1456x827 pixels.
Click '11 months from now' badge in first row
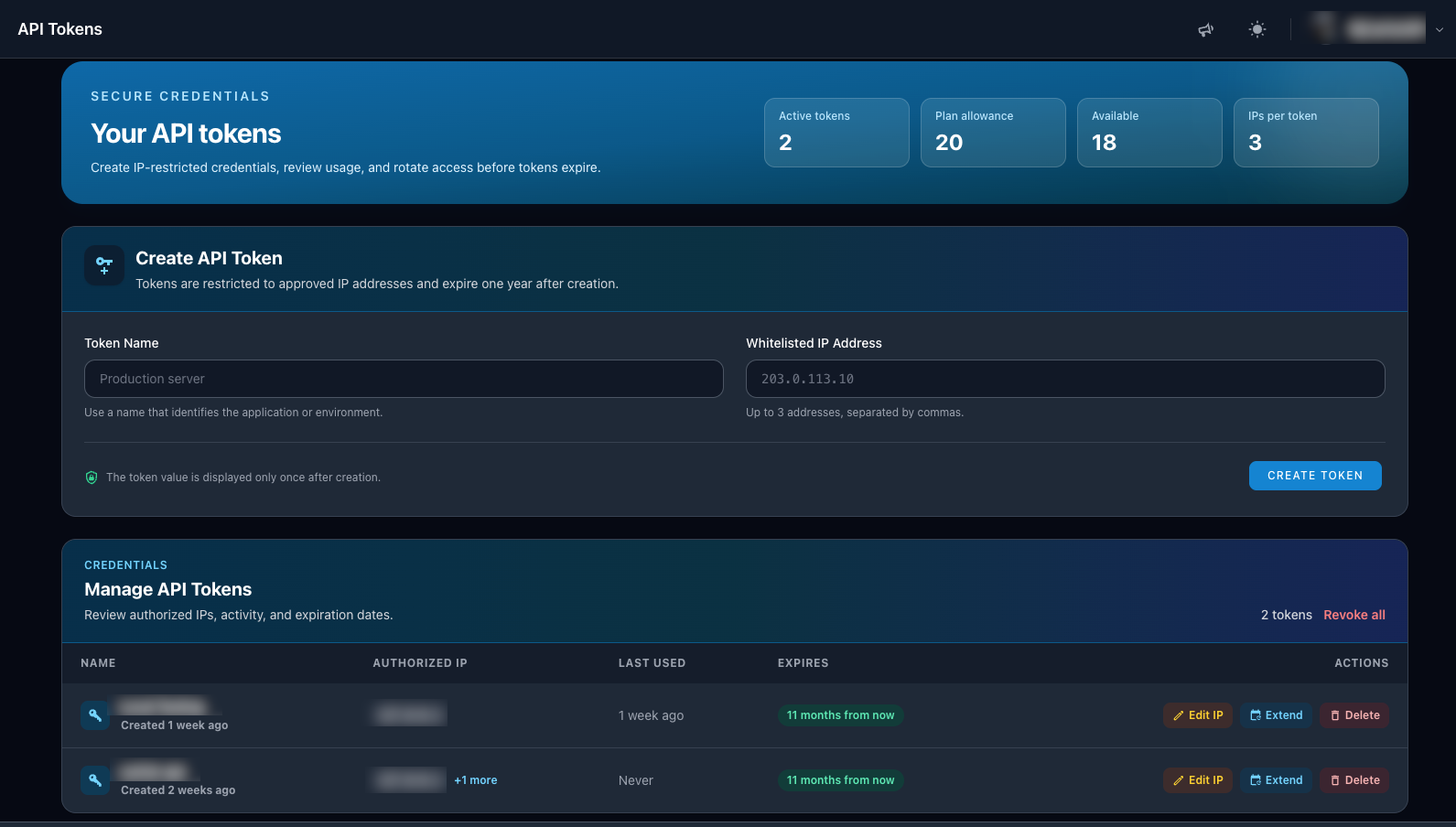click(840, 715)
